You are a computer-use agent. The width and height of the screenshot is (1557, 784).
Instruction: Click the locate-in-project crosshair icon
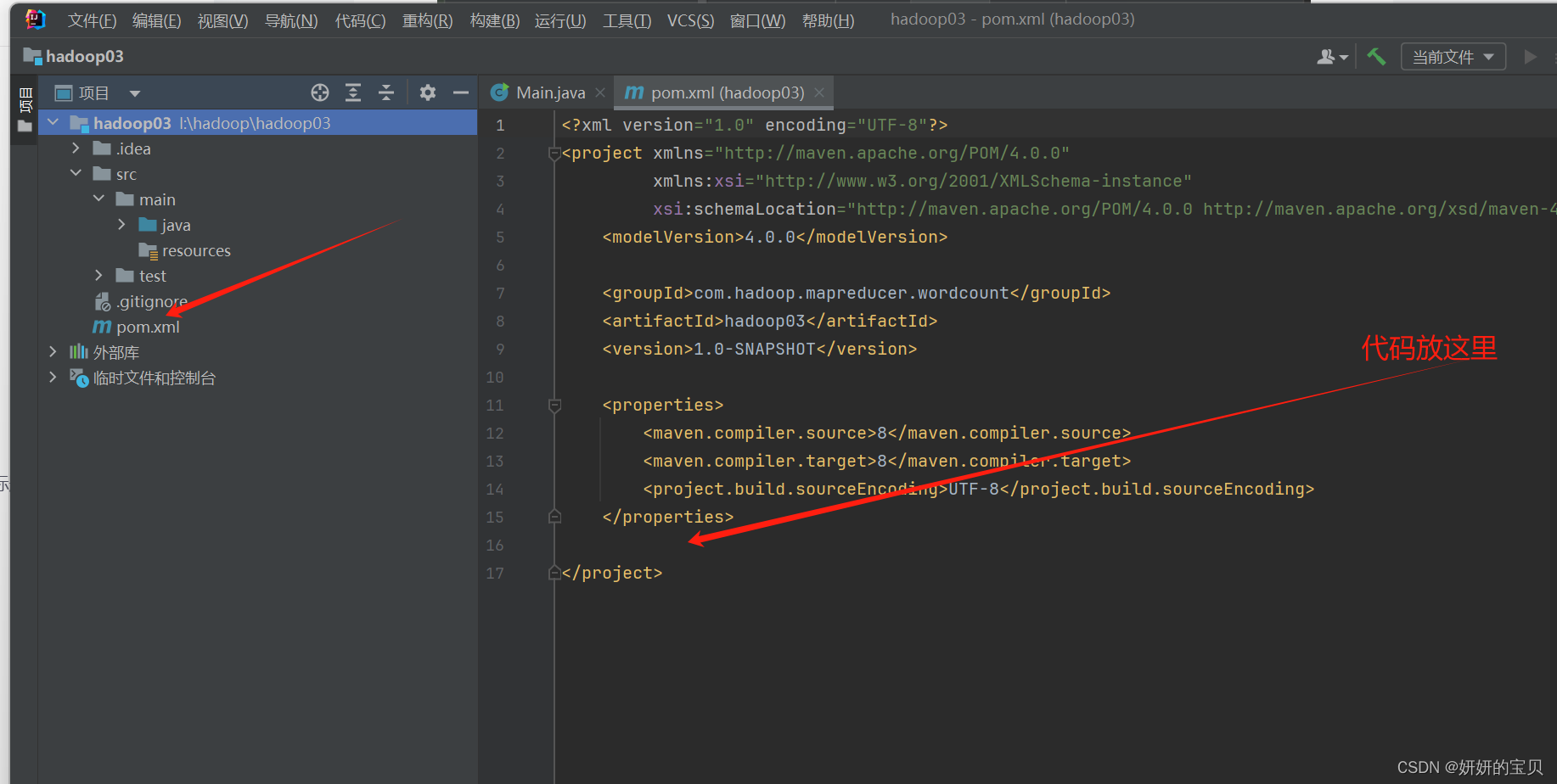coord(320,92)
